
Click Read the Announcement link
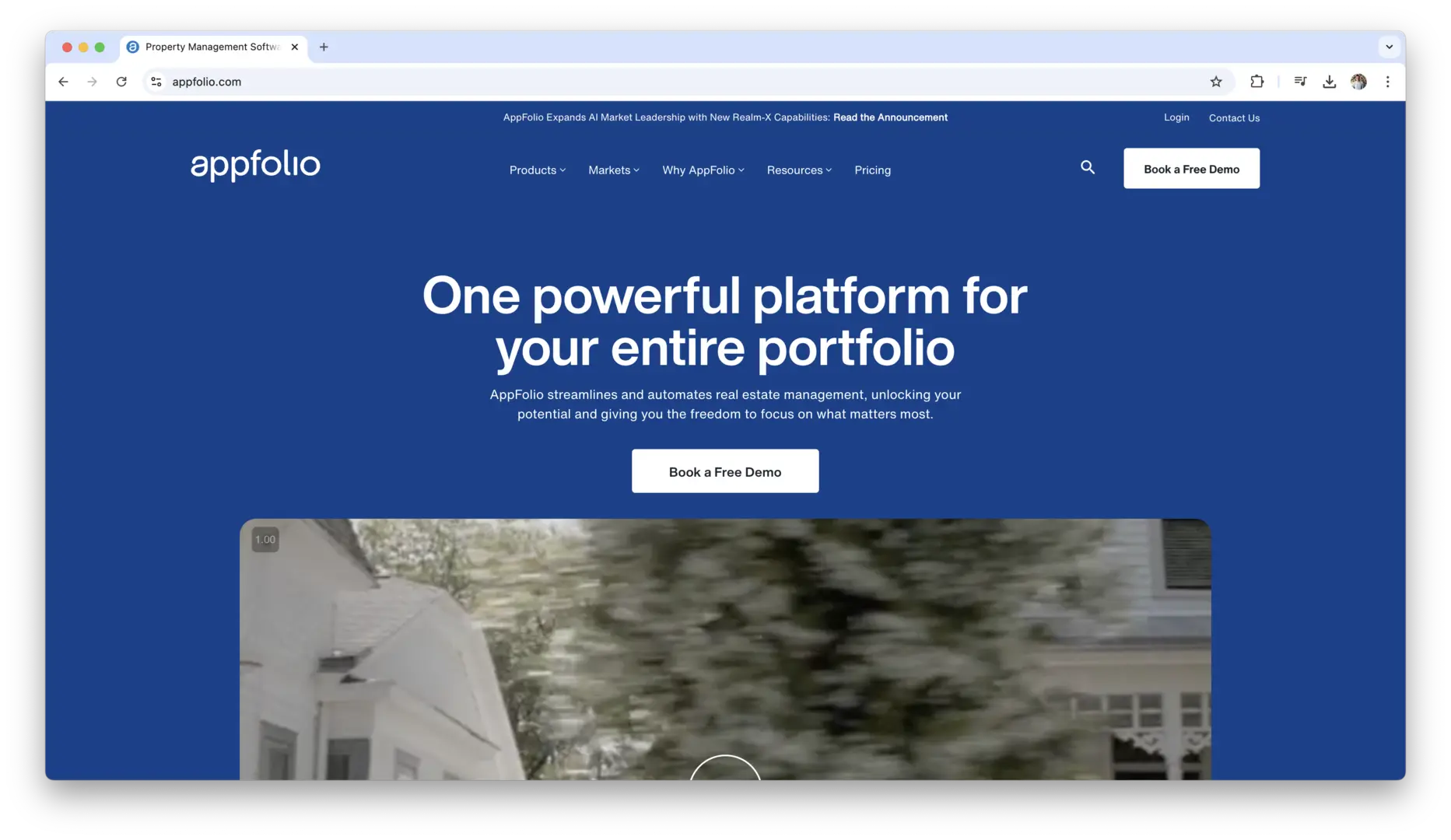tap(890, 117)
